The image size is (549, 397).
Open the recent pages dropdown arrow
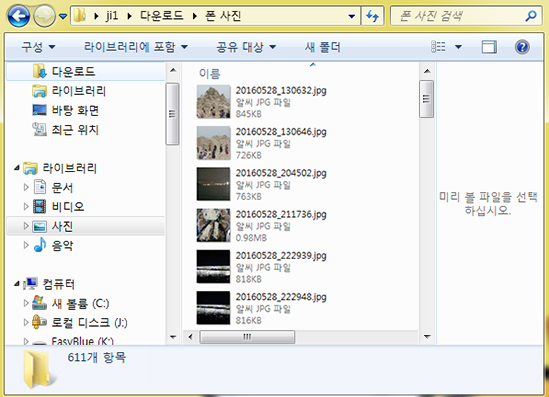[x=63, y=16]
